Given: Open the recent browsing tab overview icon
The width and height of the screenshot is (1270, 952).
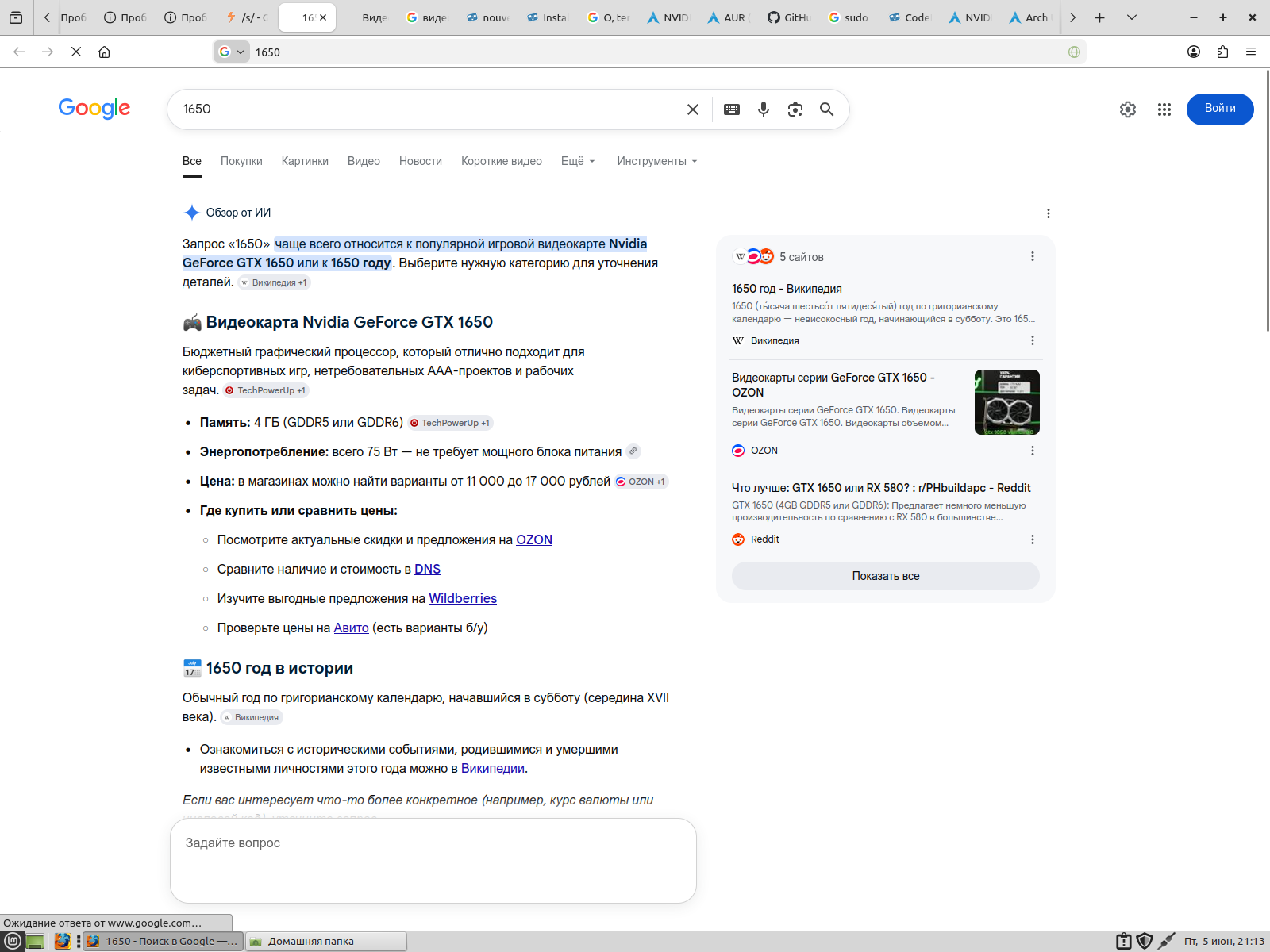Looking at the screenshot, I should click(16, 17).
